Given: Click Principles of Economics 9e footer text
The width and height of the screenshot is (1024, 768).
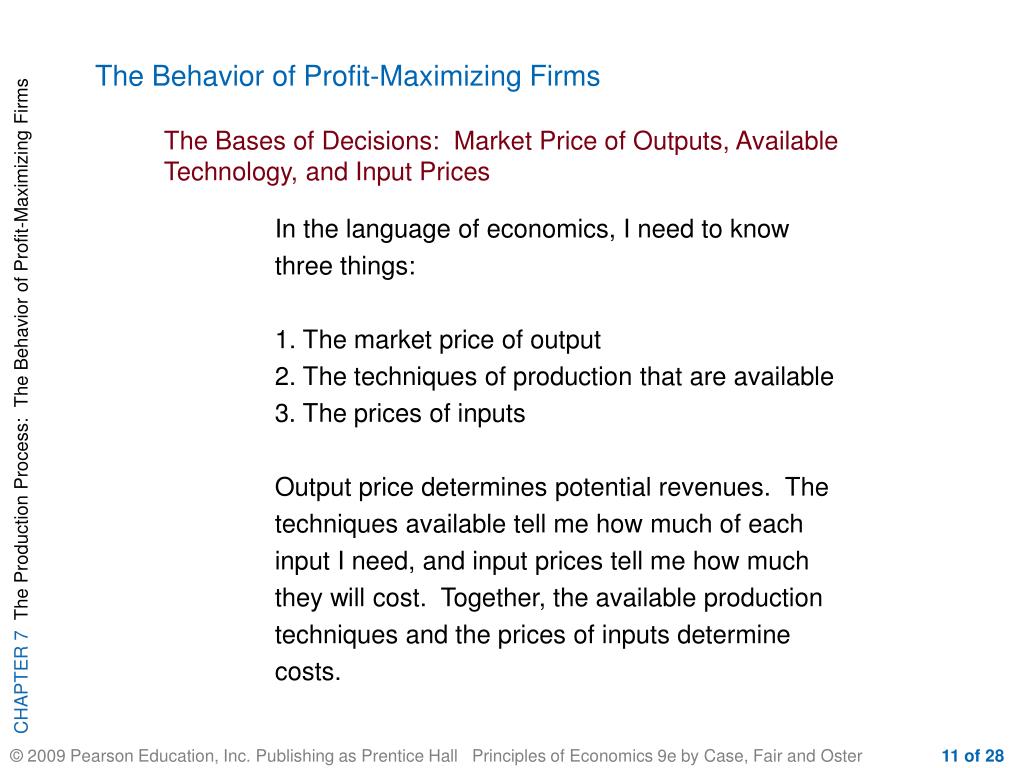Looking at the screenshot, I should pyautogui.click(x=667, y=756).
